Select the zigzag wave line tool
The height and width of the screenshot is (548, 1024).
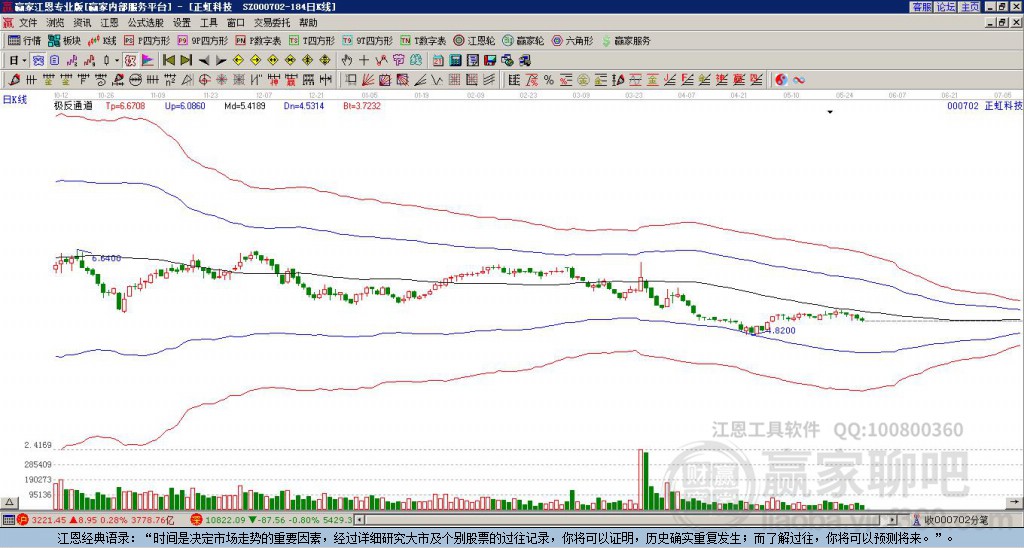point(437,80)
